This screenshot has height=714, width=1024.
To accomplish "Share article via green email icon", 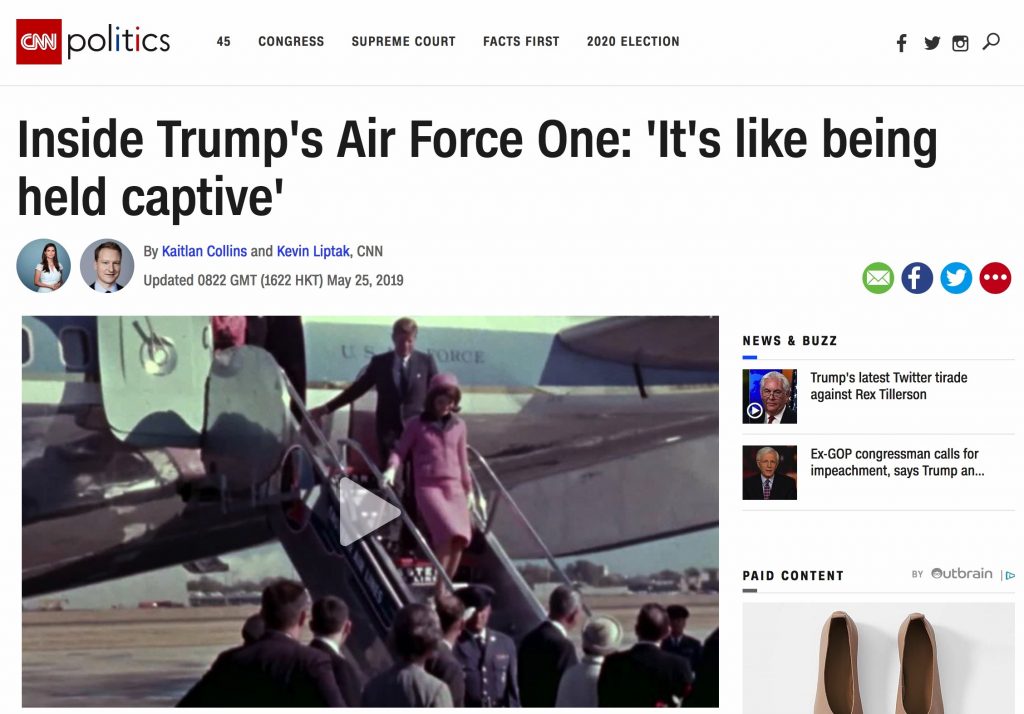I will pos(878,278).
